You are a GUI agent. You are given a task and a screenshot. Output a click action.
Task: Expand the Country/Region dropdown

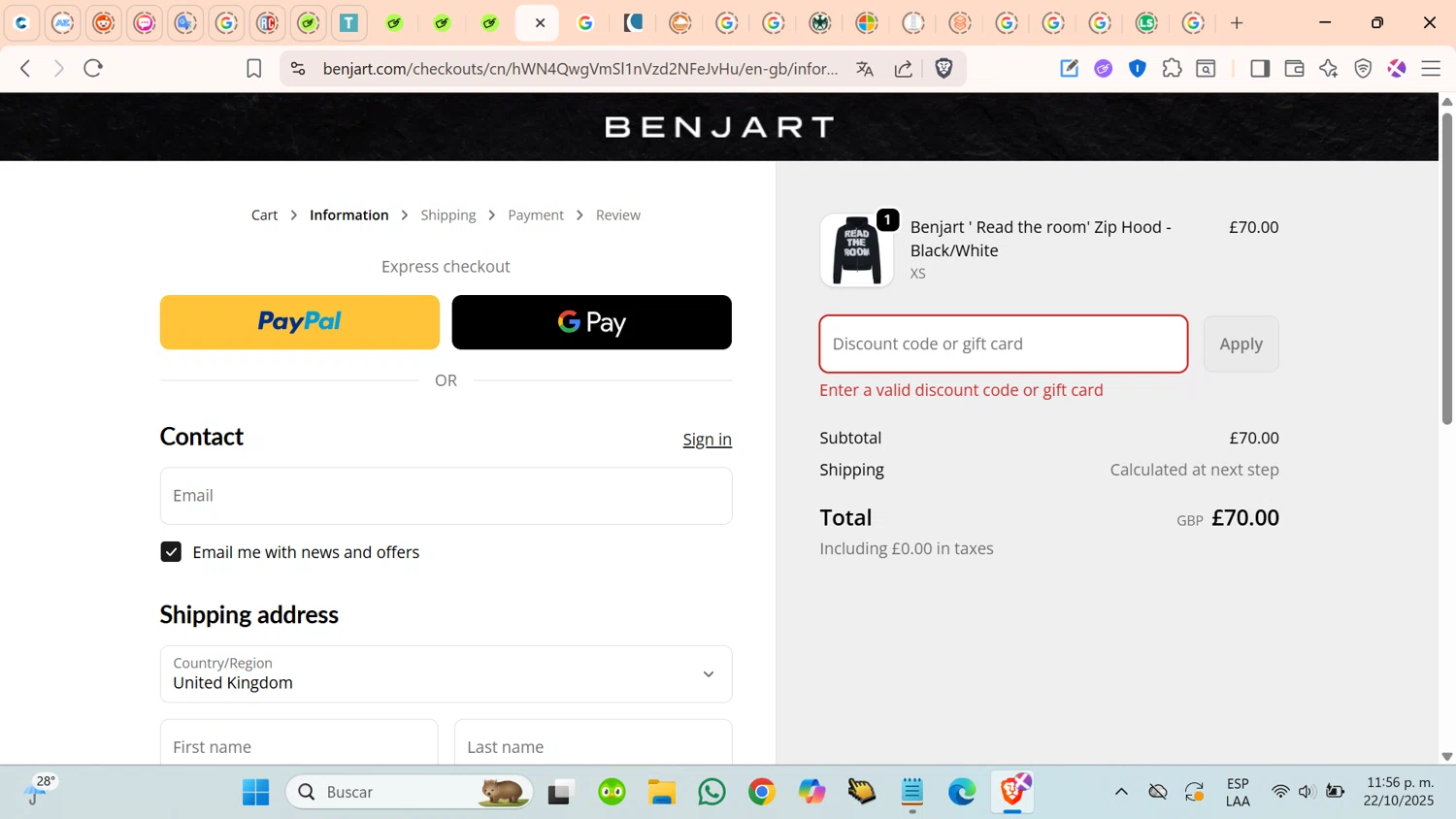tap(447, 674)
